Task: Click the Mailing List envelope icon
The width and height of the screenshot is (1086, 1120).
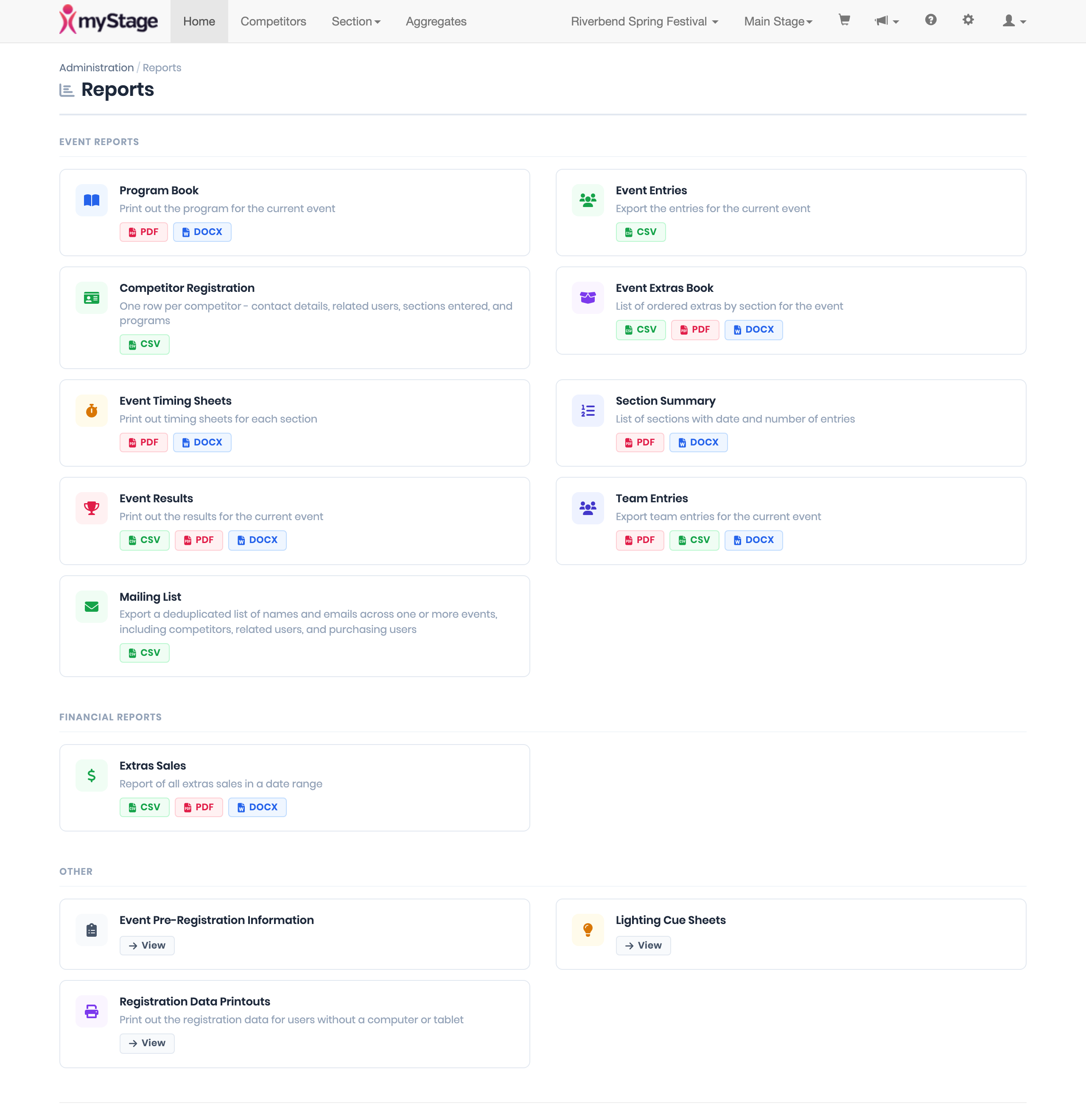Action: [91, 606]
